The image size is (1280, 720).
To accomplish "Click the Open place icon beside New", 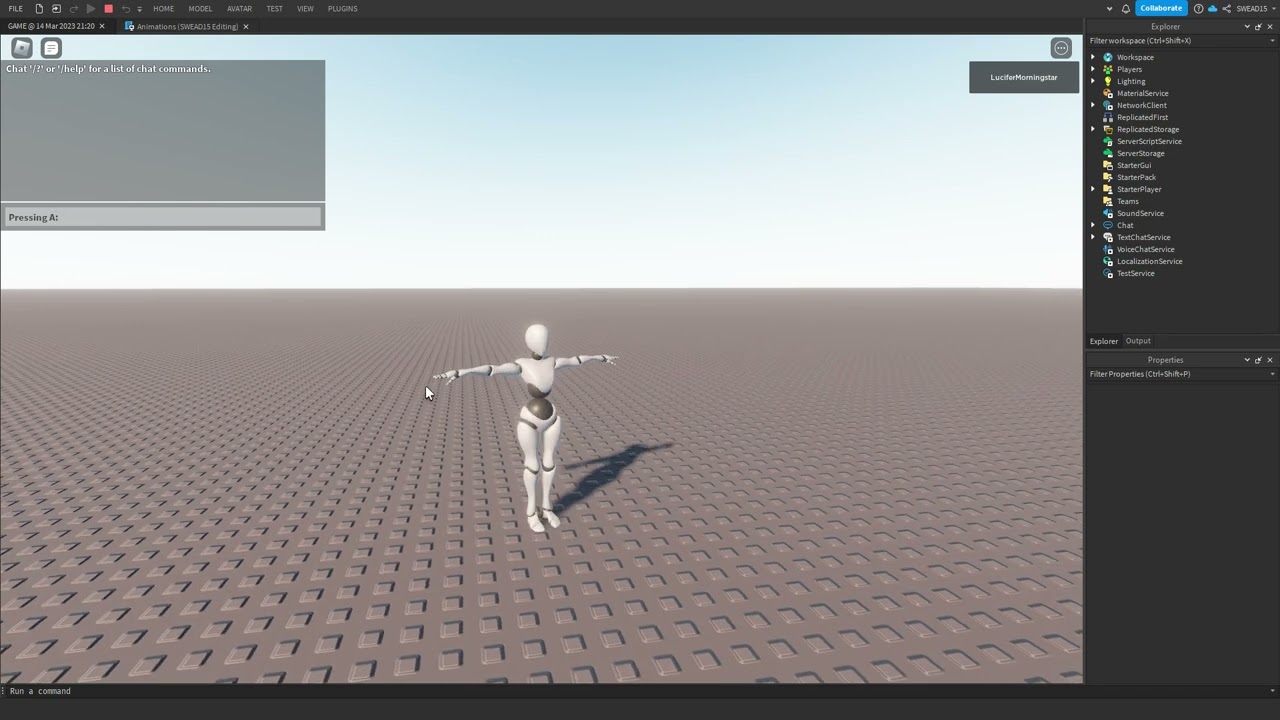I will point(56,9).
